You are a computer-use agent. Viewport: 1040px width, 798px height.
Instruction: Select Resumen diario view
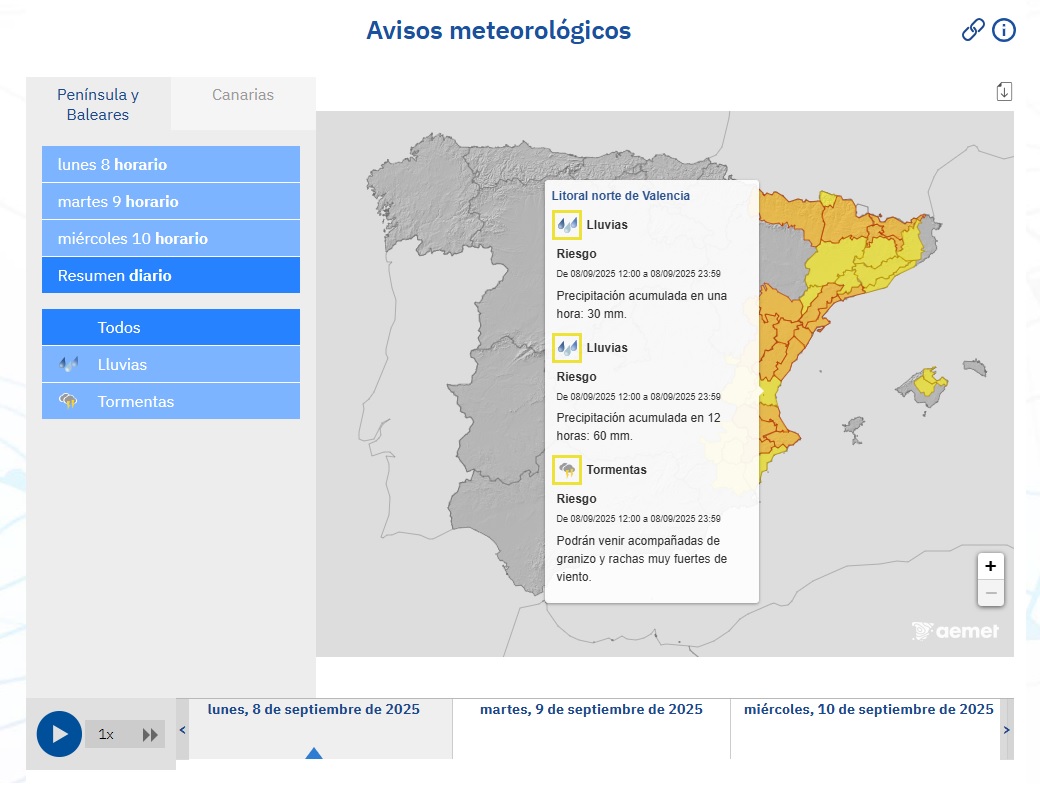pos(170,275)
